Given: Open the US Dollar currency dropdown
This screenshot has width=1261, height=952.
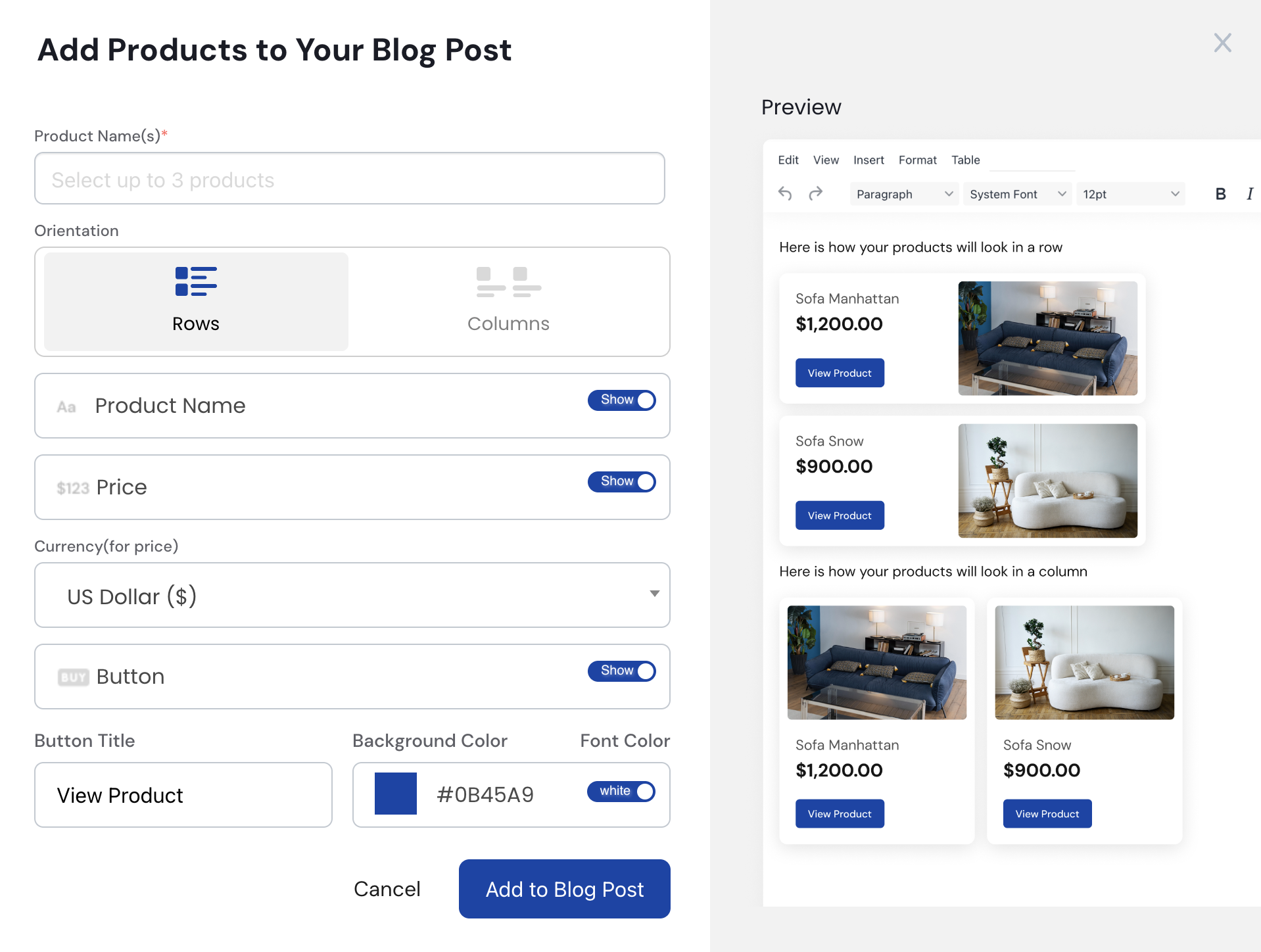Looking at the screenshot, I should point(352,595).
